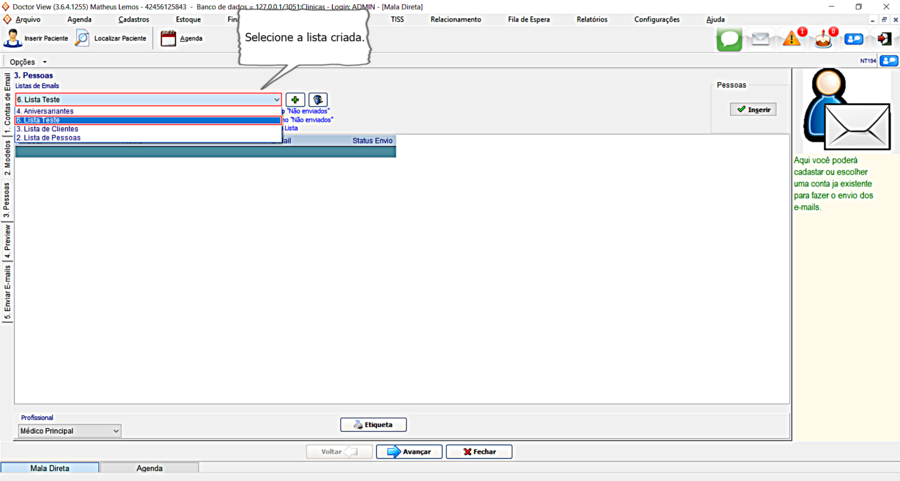Open the Relatórios menu
Screen dimensions: 900x481
591,19
